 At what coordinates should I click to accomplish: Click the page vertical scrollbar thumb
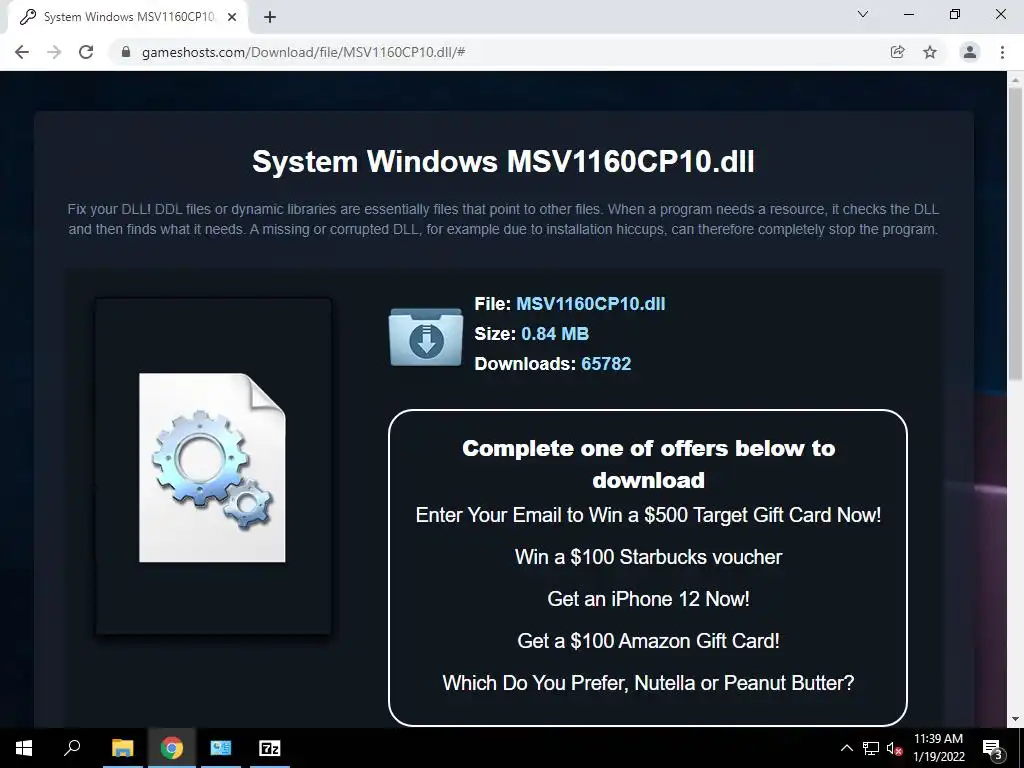pos(1015,232)
